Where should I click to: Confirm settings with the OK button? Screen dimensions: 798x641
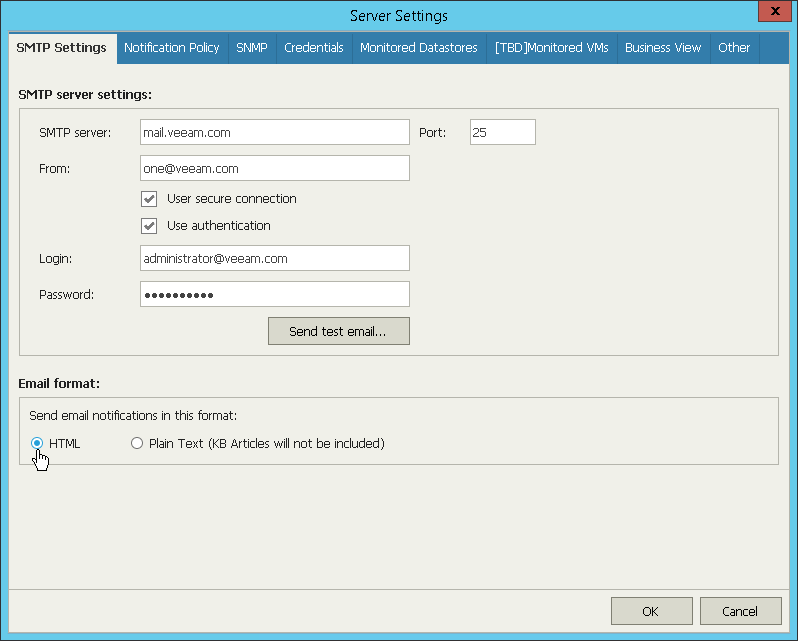[x=651, y=611]
